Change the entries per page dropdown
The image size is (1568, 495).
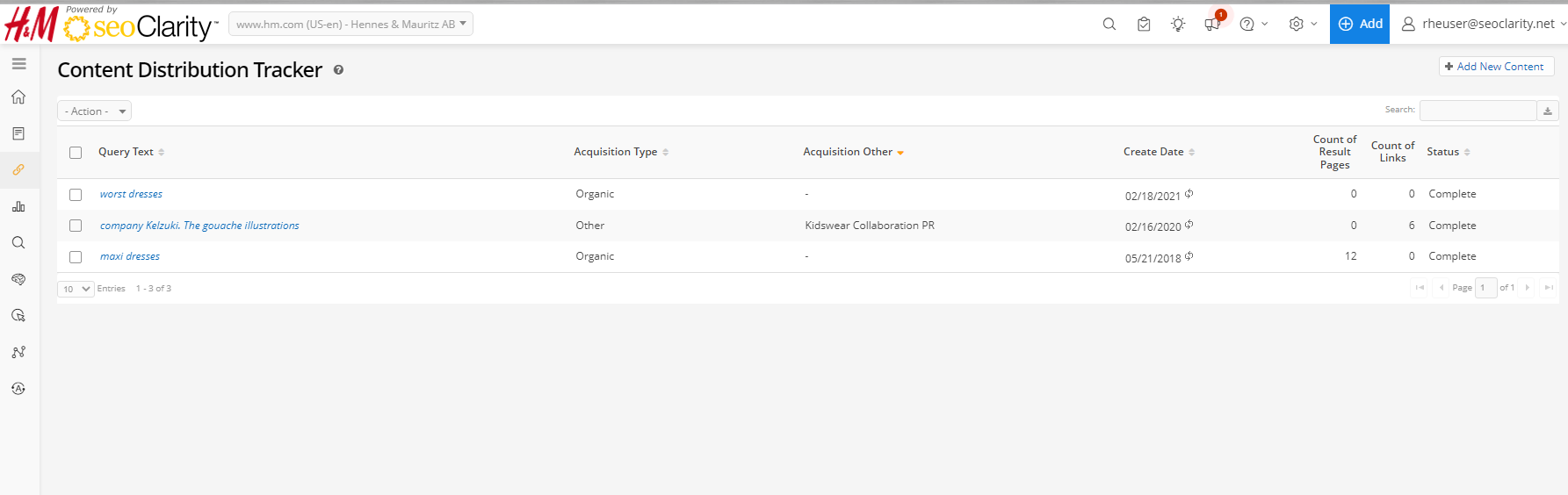tap(76, 289)
